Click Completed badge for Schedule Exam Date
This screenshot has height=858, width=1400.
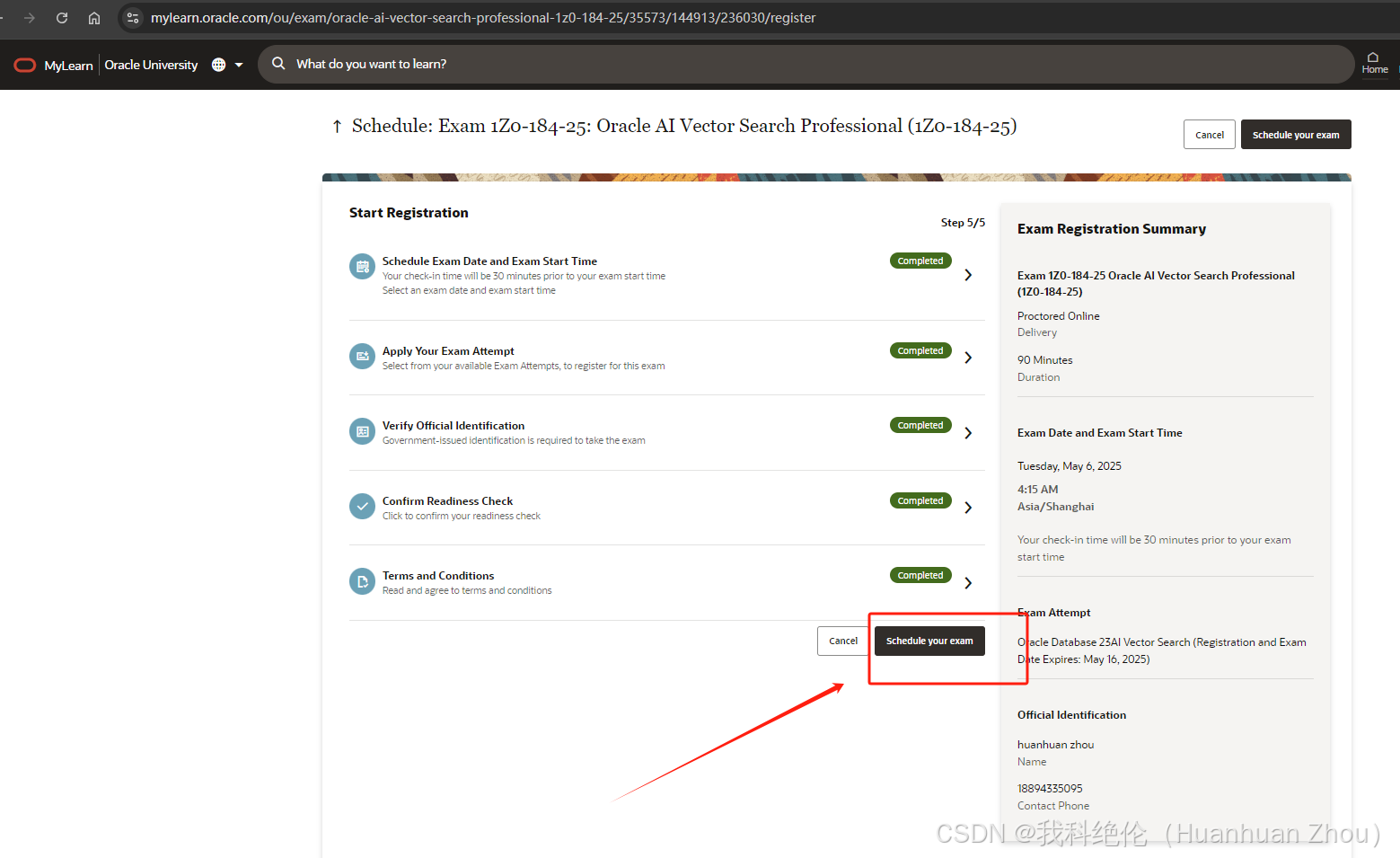(x=920, y=261)
